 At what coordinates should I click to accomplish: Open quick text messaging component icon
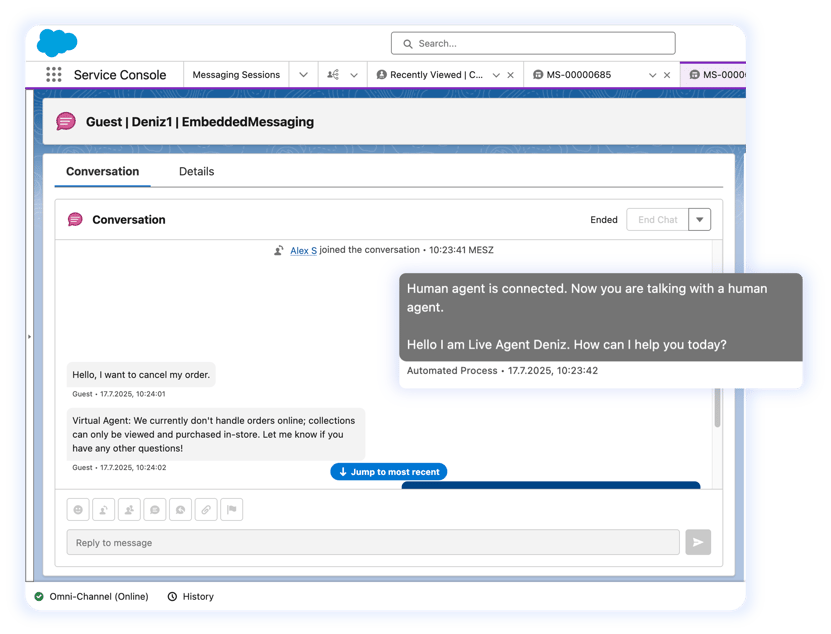tap(155, 510)
